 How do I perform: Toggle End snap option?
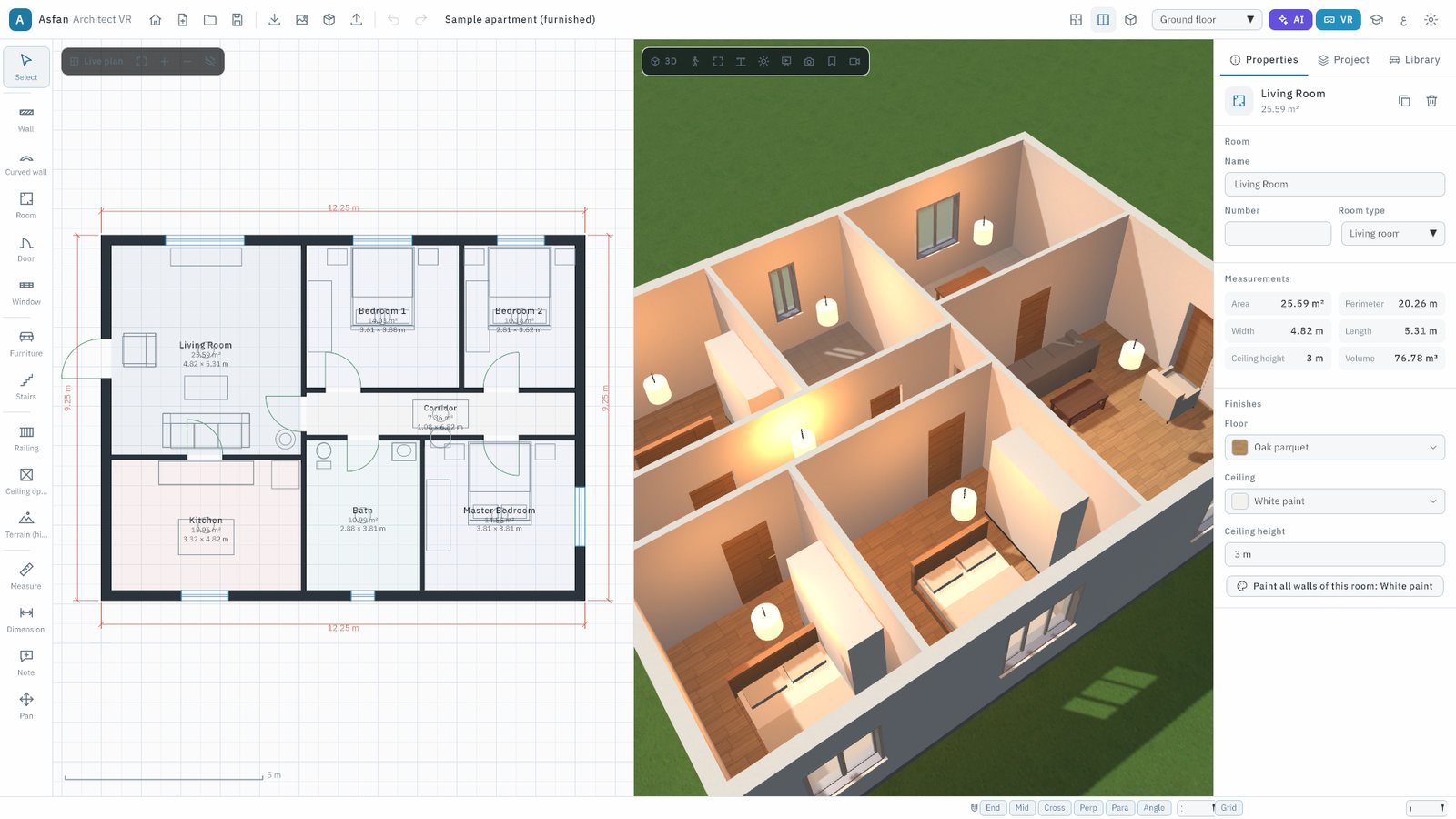tap(993, 808)
